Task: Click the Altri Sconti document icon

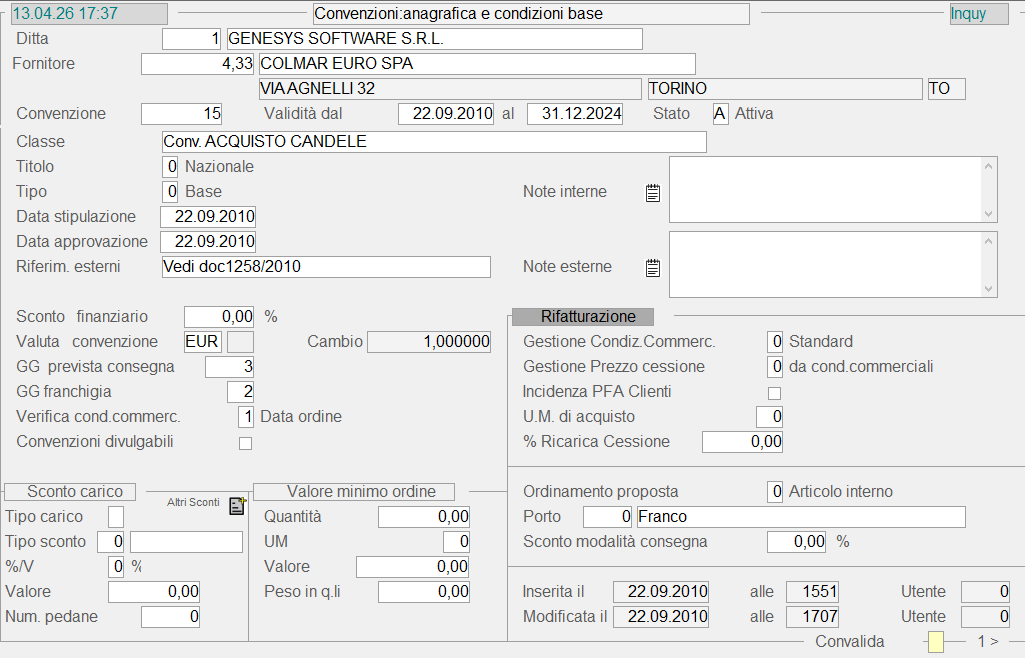Action: point(237,505)
